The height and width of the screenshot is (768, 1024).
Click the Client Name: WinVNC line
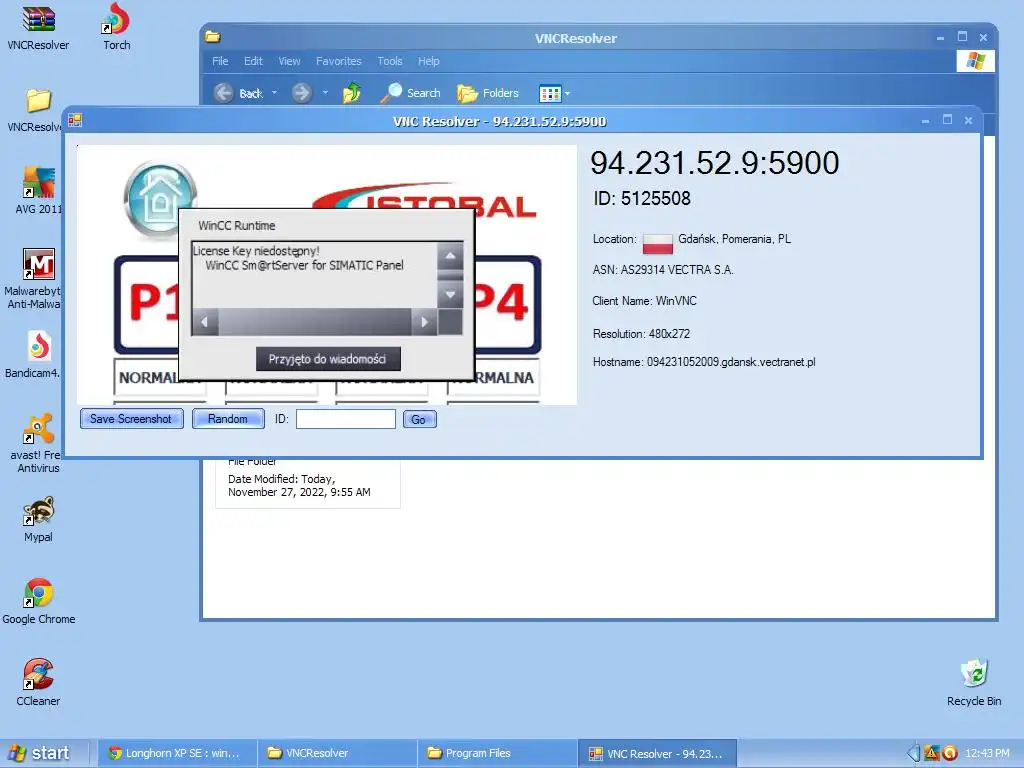tap(645, 301)
